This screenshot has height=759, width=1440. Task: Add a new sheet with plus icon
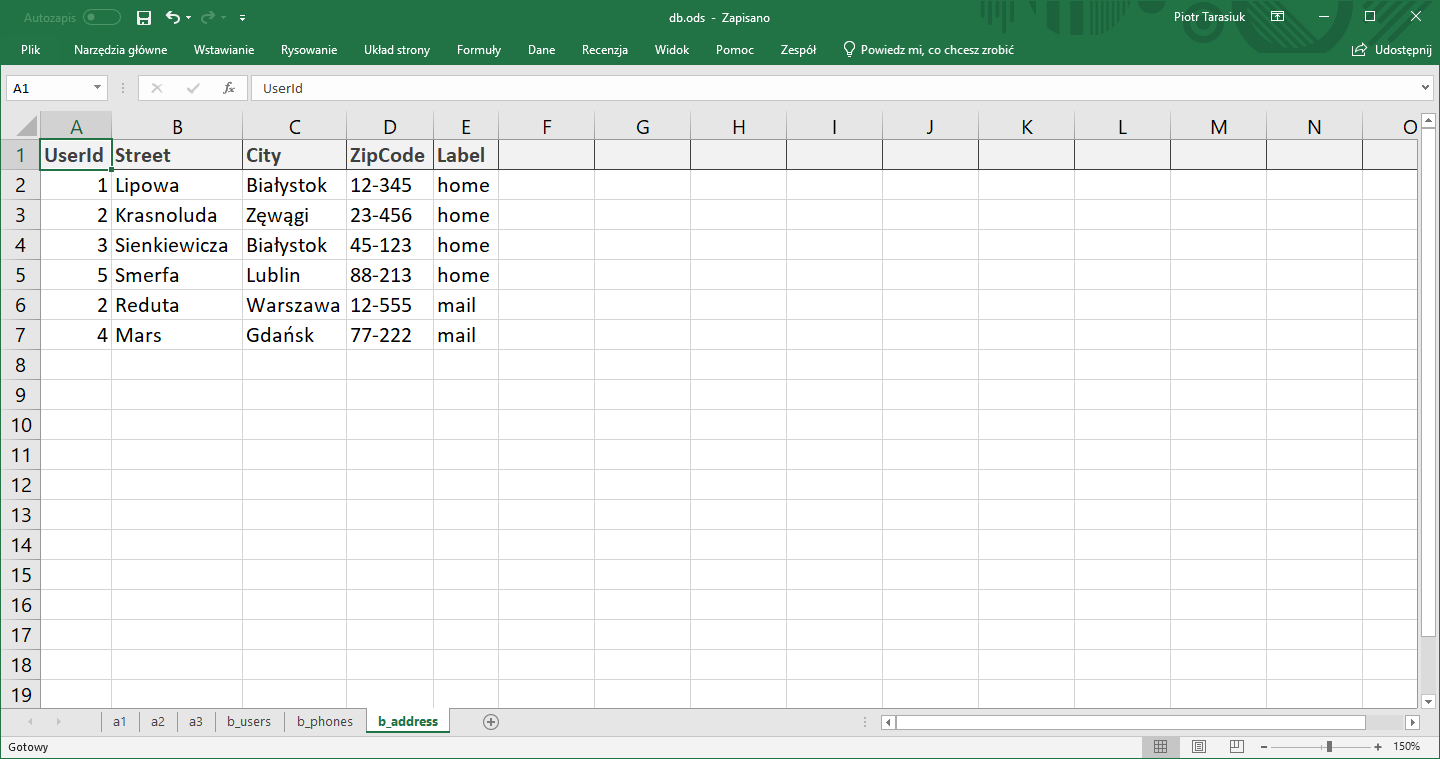click(x=490, y=721)
